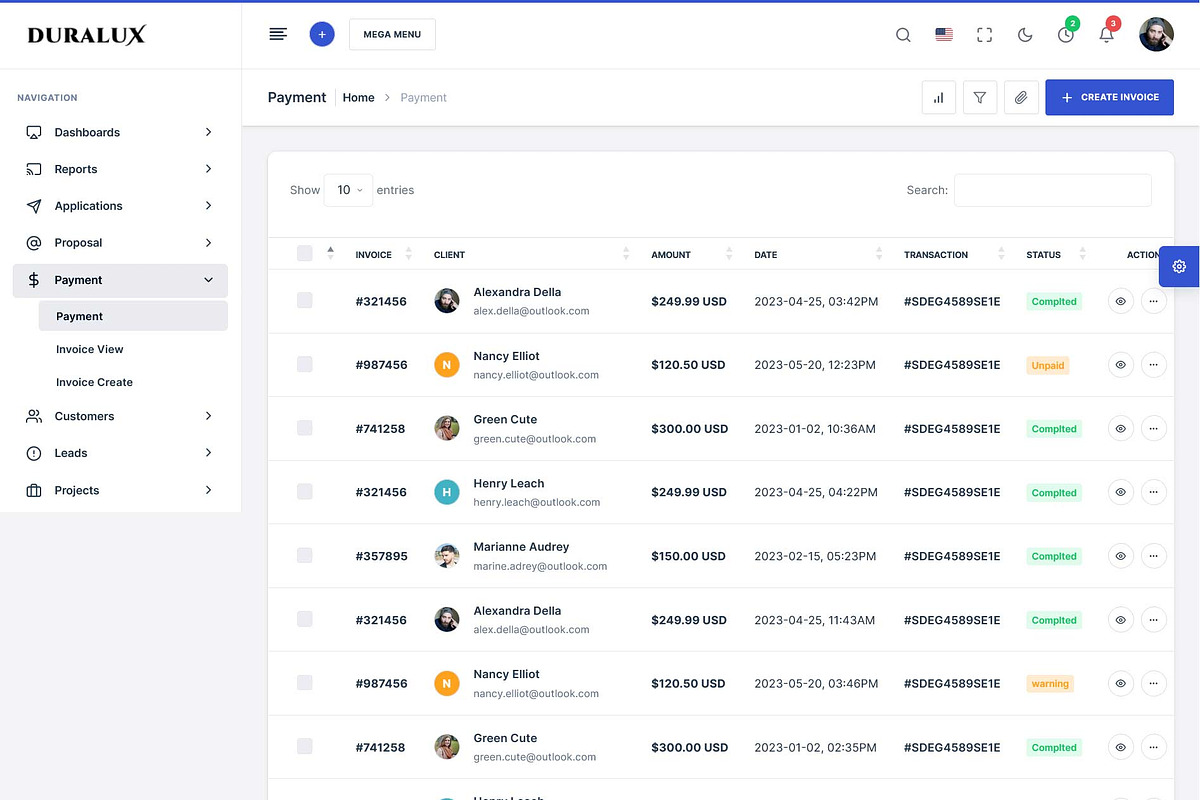Go to the Home breadcrumb link
Screen dimensions: 1200x800
pyautogui.click(x=359, y=97)
